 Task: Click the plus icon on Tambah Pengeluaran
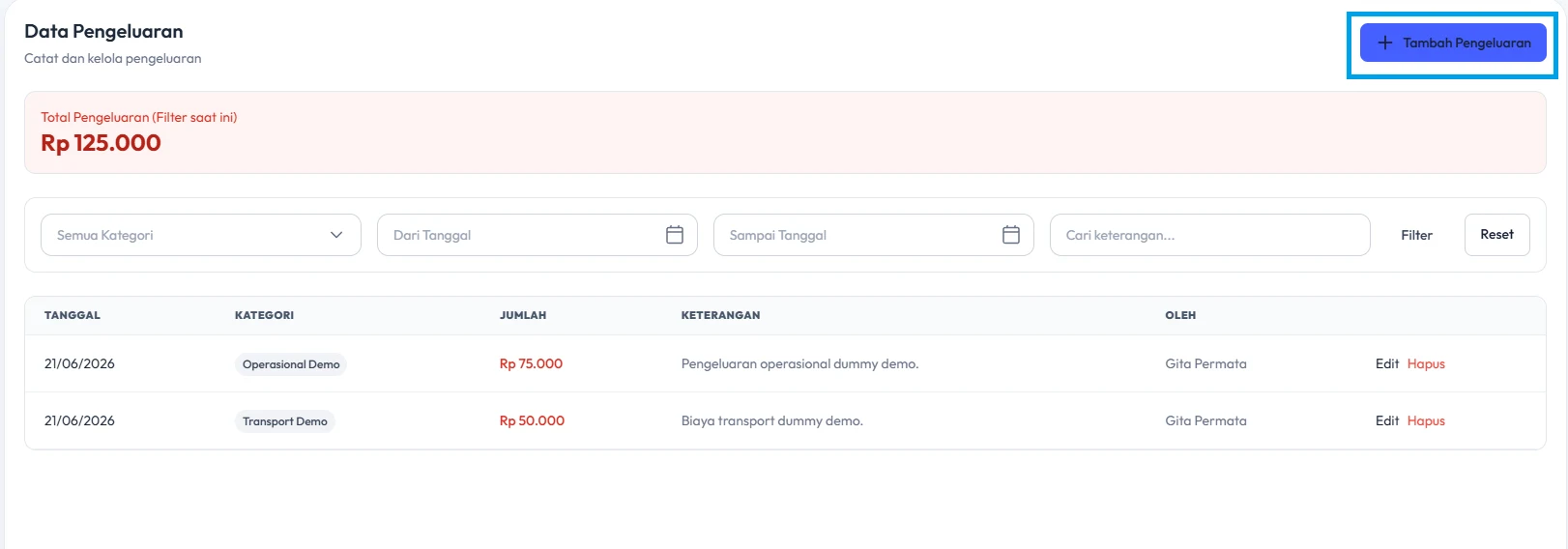1384,43
